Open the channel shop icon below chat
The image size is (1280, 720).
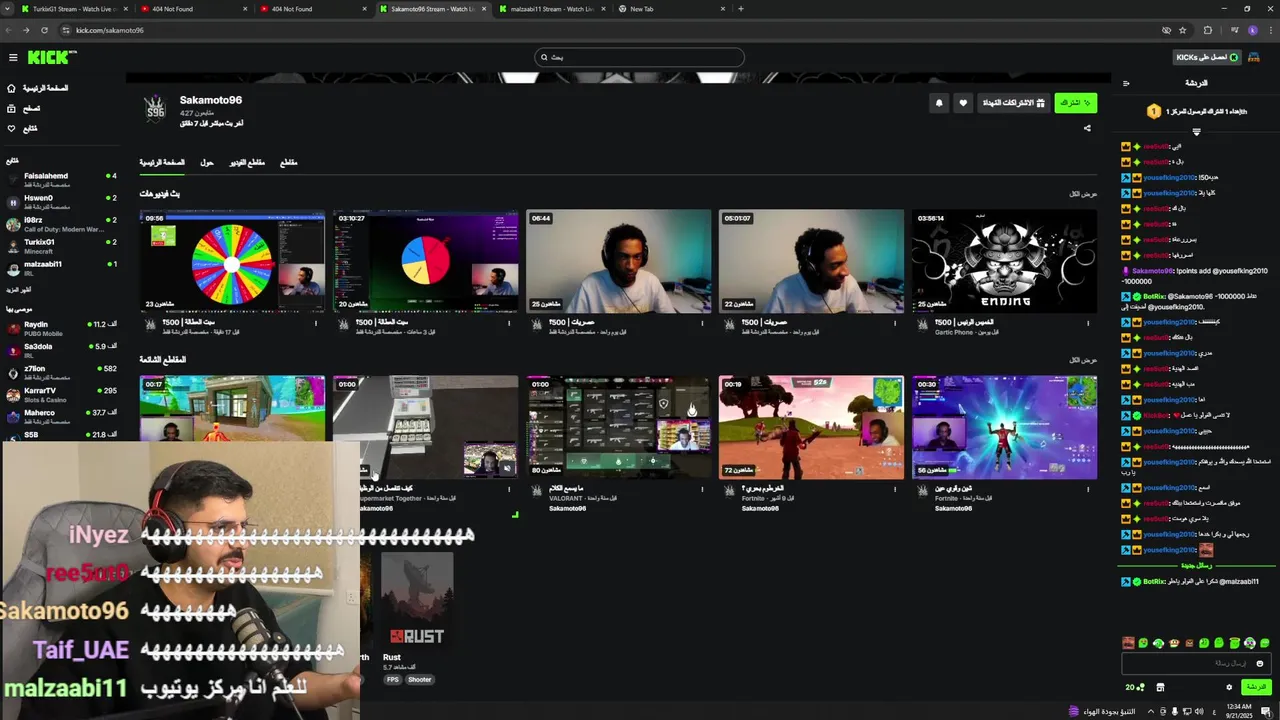(x=1160, y=687)
